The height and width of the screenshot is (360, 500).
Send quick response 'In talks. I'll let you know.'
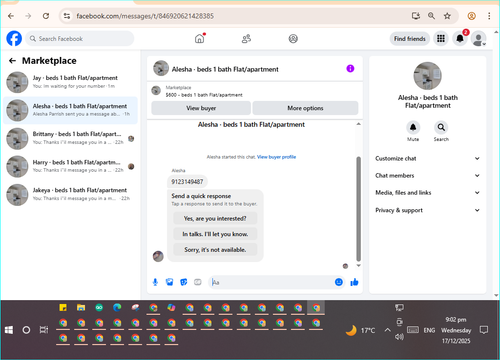(215, 234)
